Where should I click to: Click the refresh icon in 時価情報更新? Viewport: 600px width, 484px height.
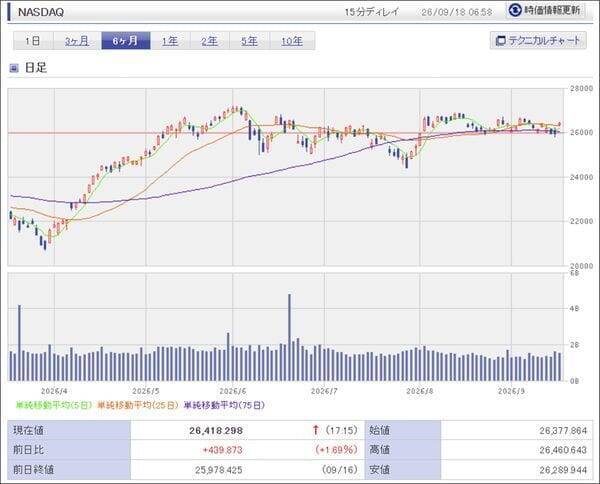pyautogui.click(x=515, y=10)
